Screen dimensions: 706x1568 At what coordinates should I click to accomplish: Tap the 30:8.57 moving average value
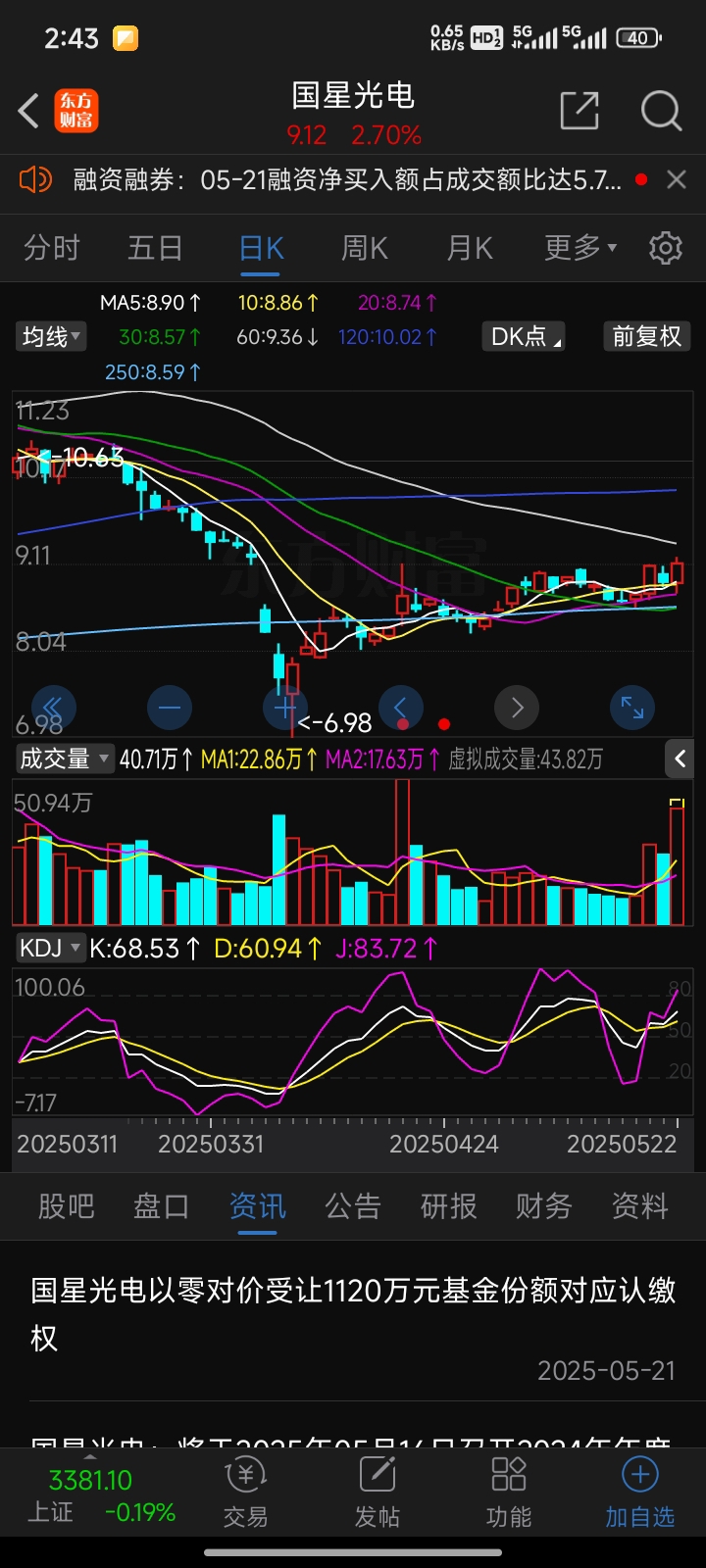click(161, 337)
